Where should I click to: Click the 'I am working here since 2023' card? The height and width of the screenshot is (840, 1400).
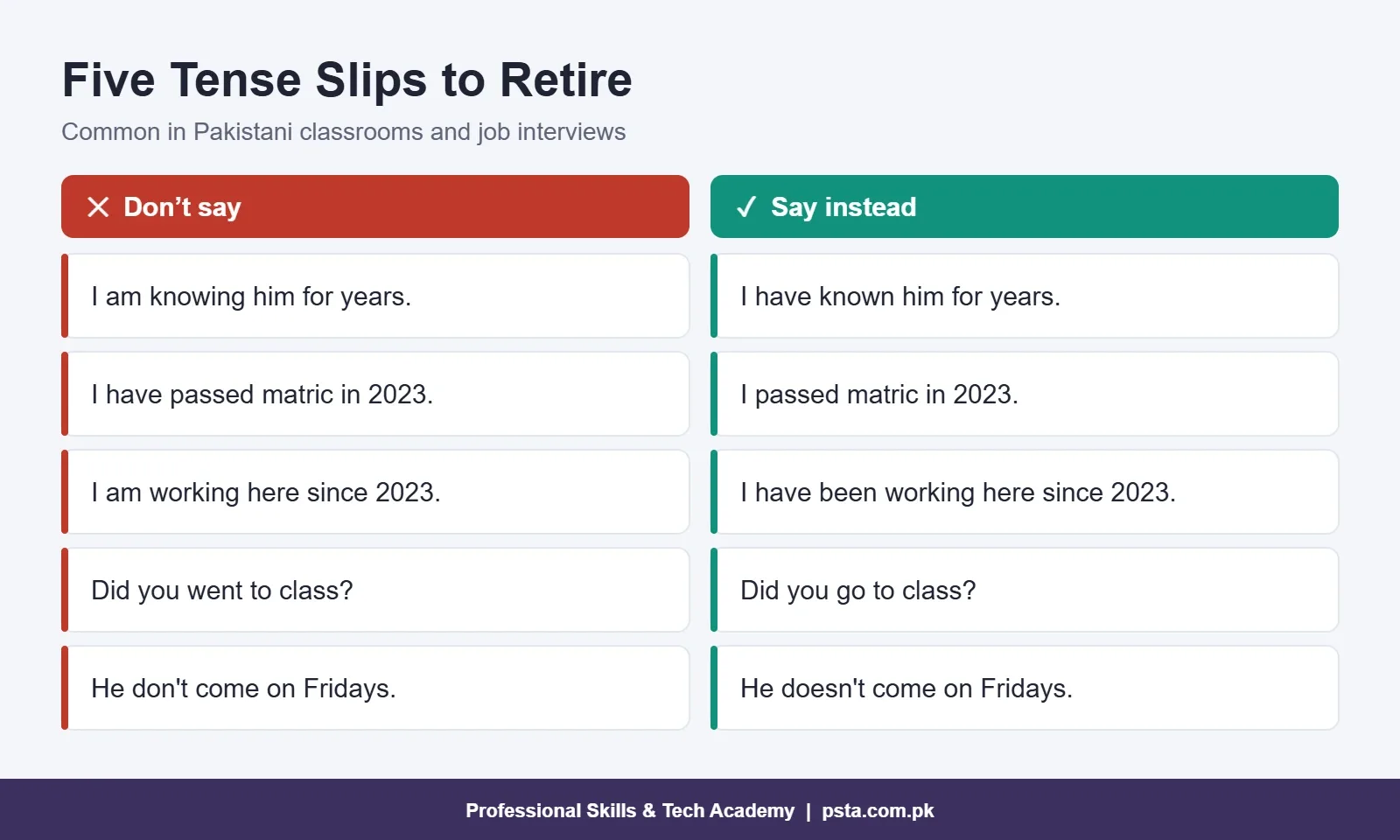pyautogui.click(x=375, y=492)
